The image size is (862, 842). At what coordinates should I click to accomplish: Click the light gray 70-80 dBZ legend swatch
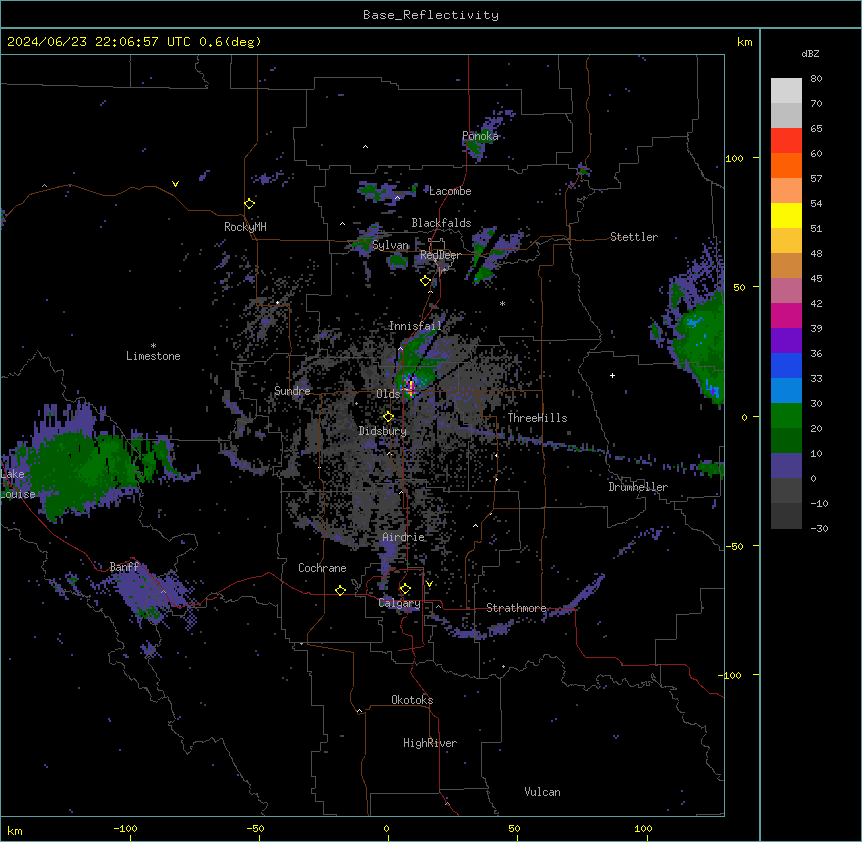786,90
